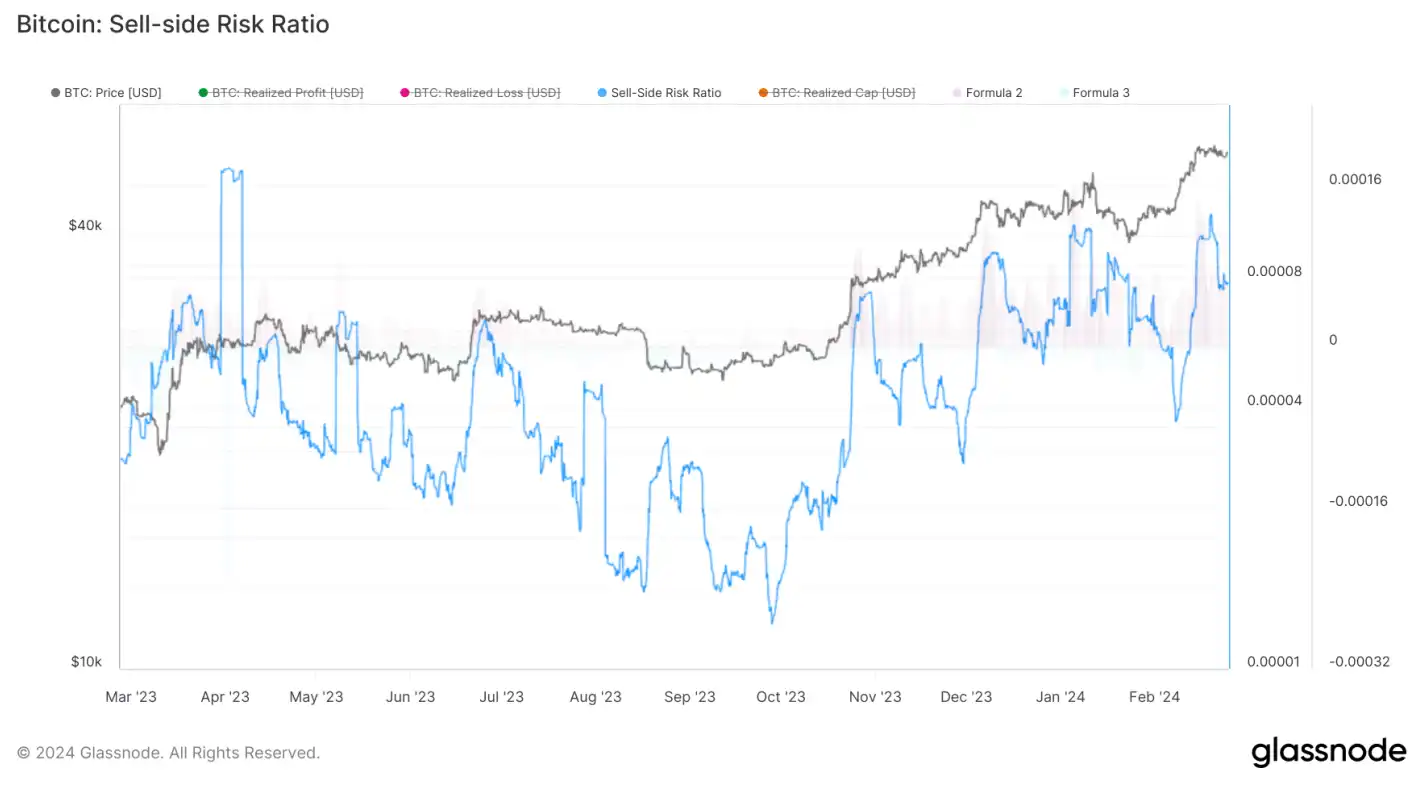The image size is (1420, 790).
Task: Select the "Oct '23" x-axis label
Action: tap(781, 697)
